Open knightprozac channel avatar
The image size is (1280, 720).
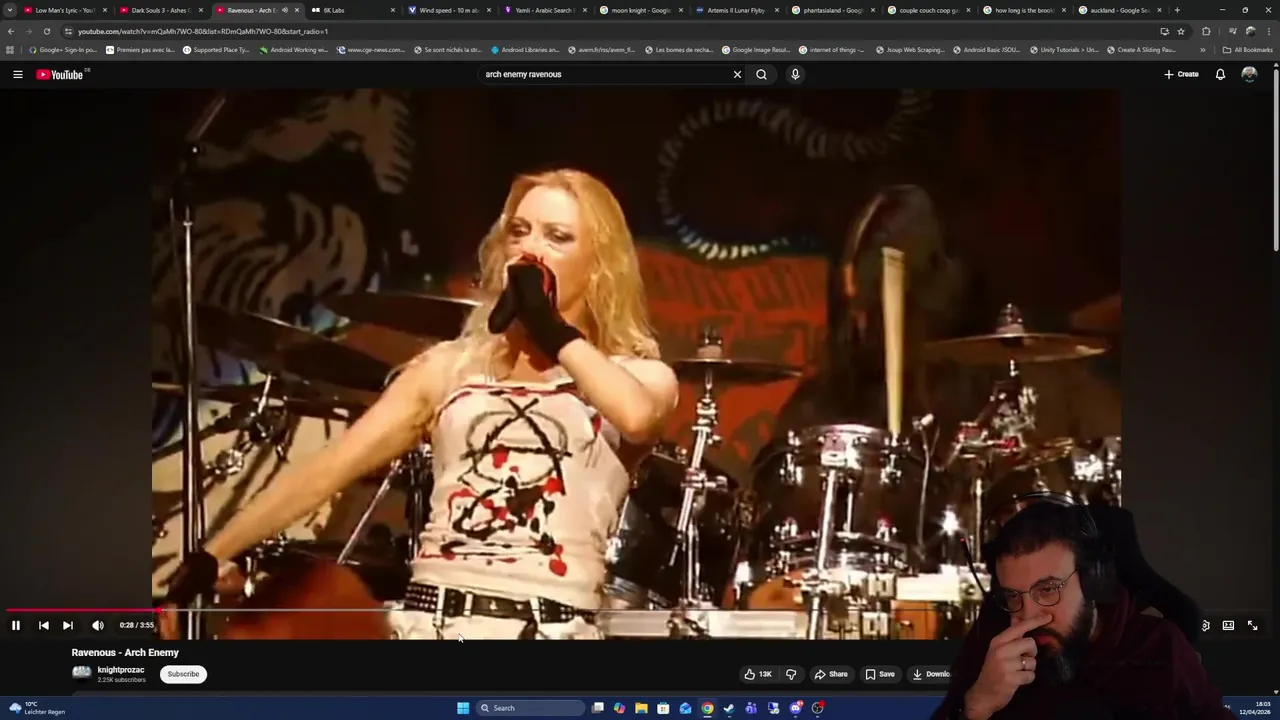[x=82, y=673]
